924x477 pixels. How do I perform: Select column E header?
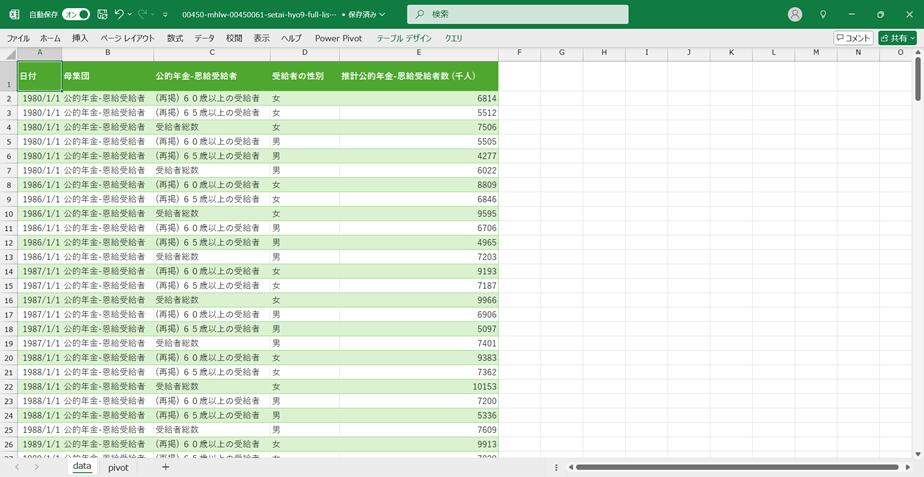[418, 52]
